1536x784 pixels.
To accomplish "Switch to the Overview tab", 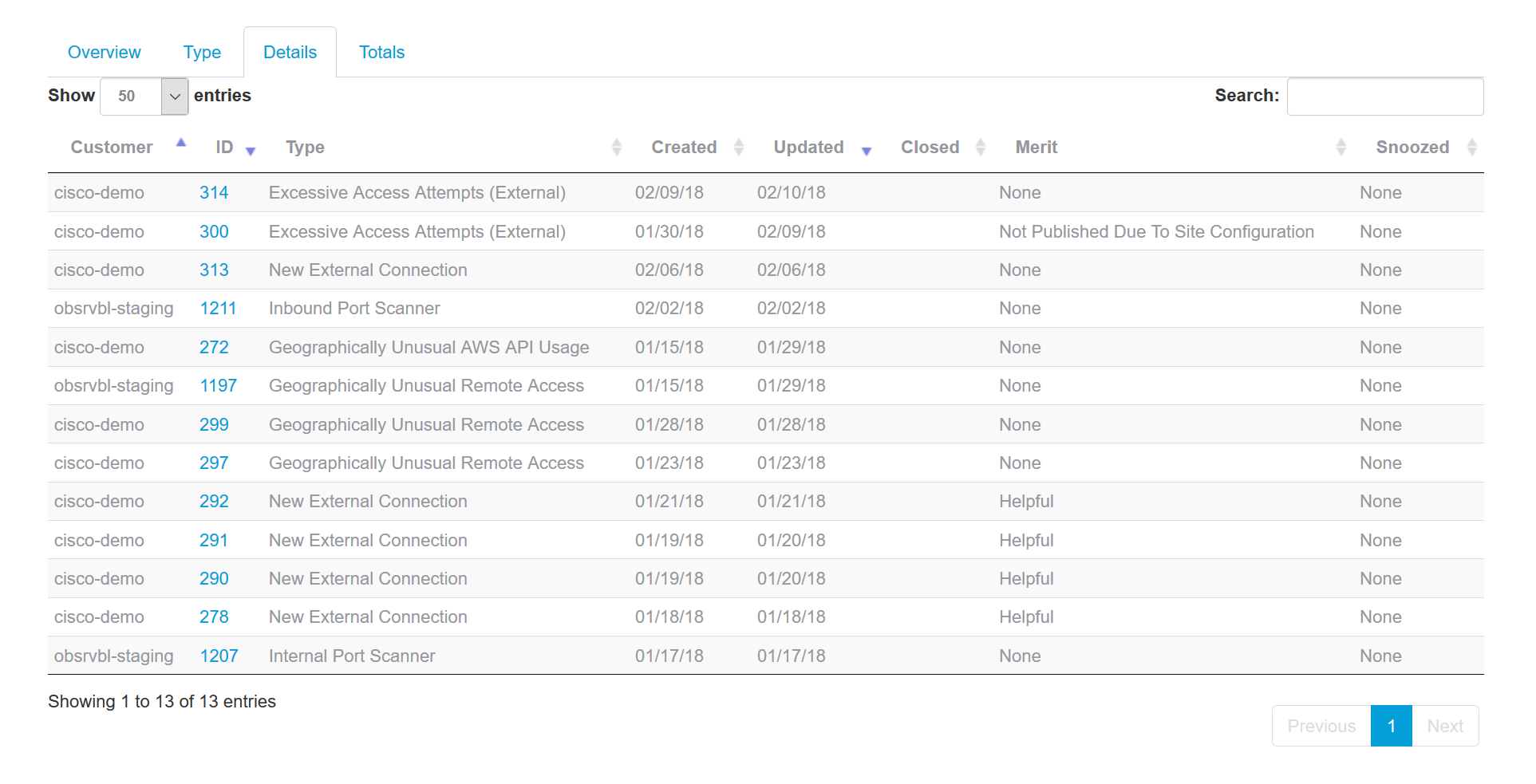I will [x=105, y=53].
